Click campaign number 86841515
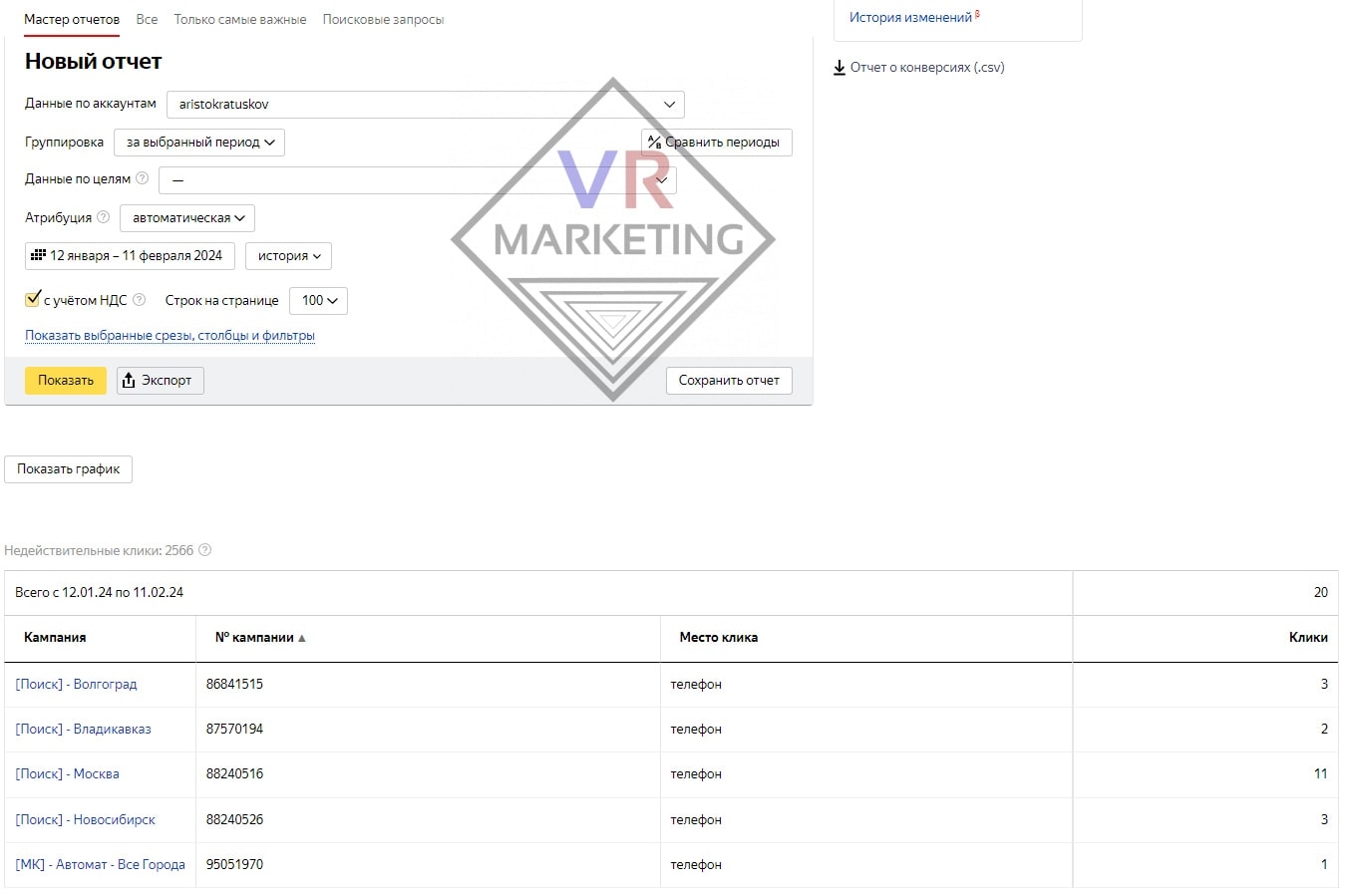 (x=234, y=685)
